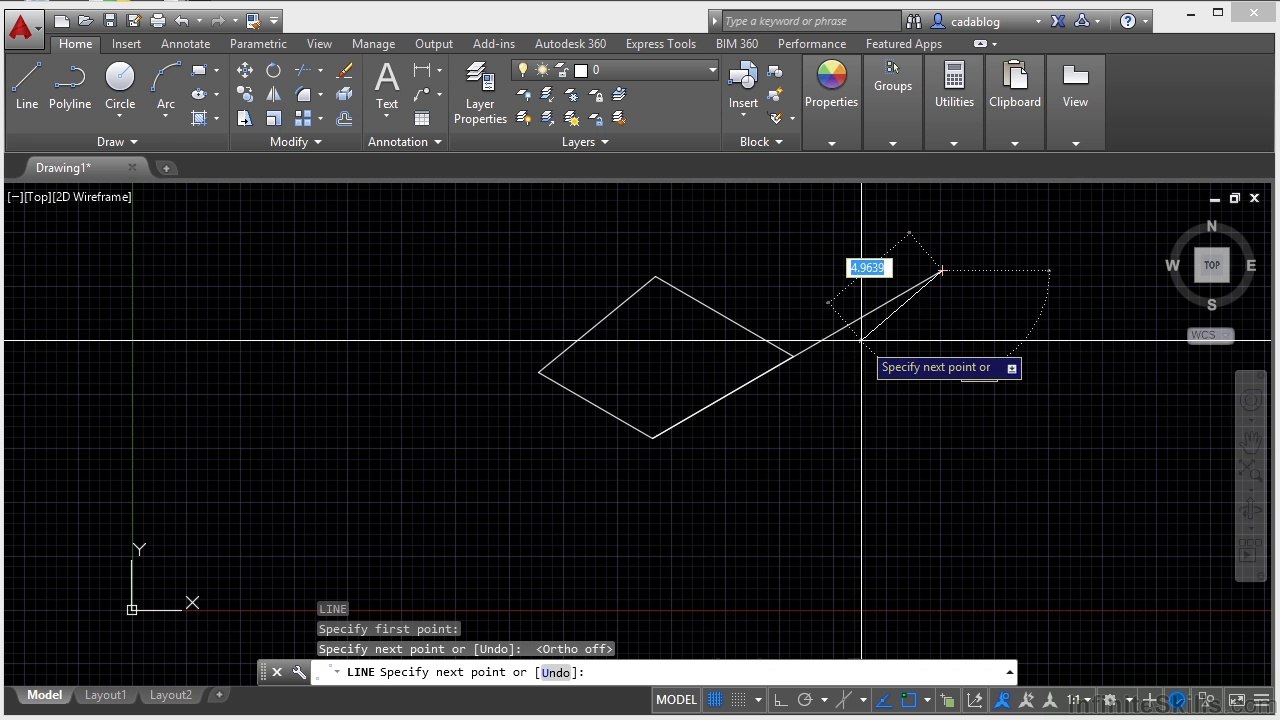Select the Line tool
1280x720 pixels.
27,85
